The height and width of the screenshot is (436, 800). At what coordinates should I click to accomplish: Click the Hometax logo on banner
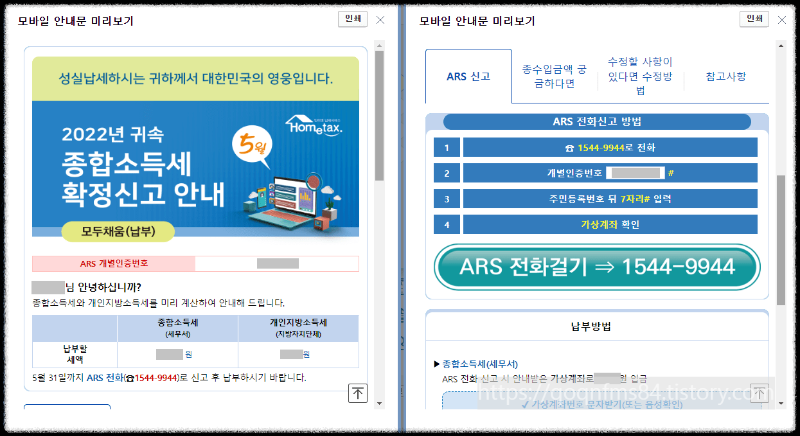[x=314, y=125]
